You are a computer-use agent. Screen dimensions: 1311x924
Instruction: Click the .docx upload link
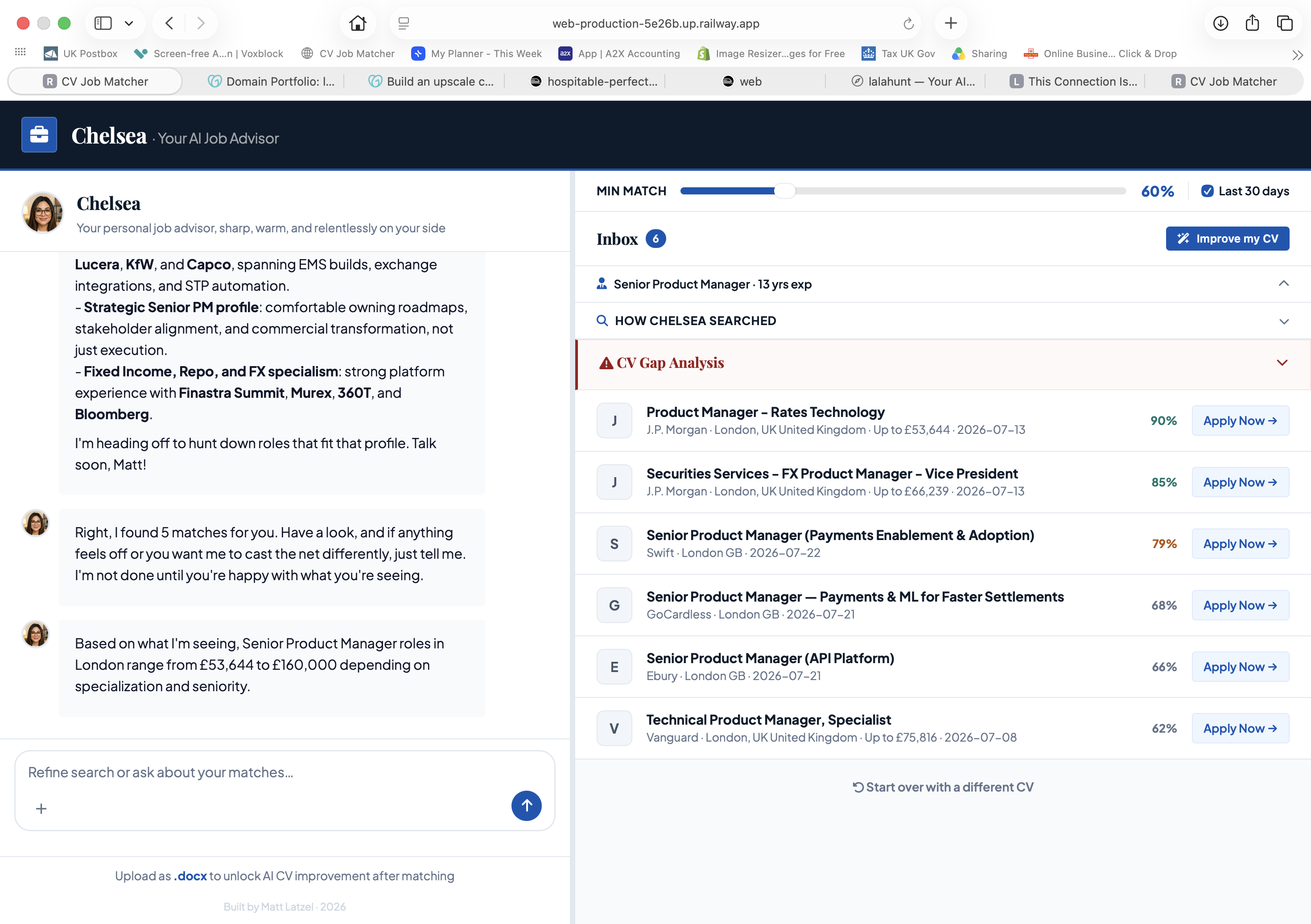(x=190, y=876)
